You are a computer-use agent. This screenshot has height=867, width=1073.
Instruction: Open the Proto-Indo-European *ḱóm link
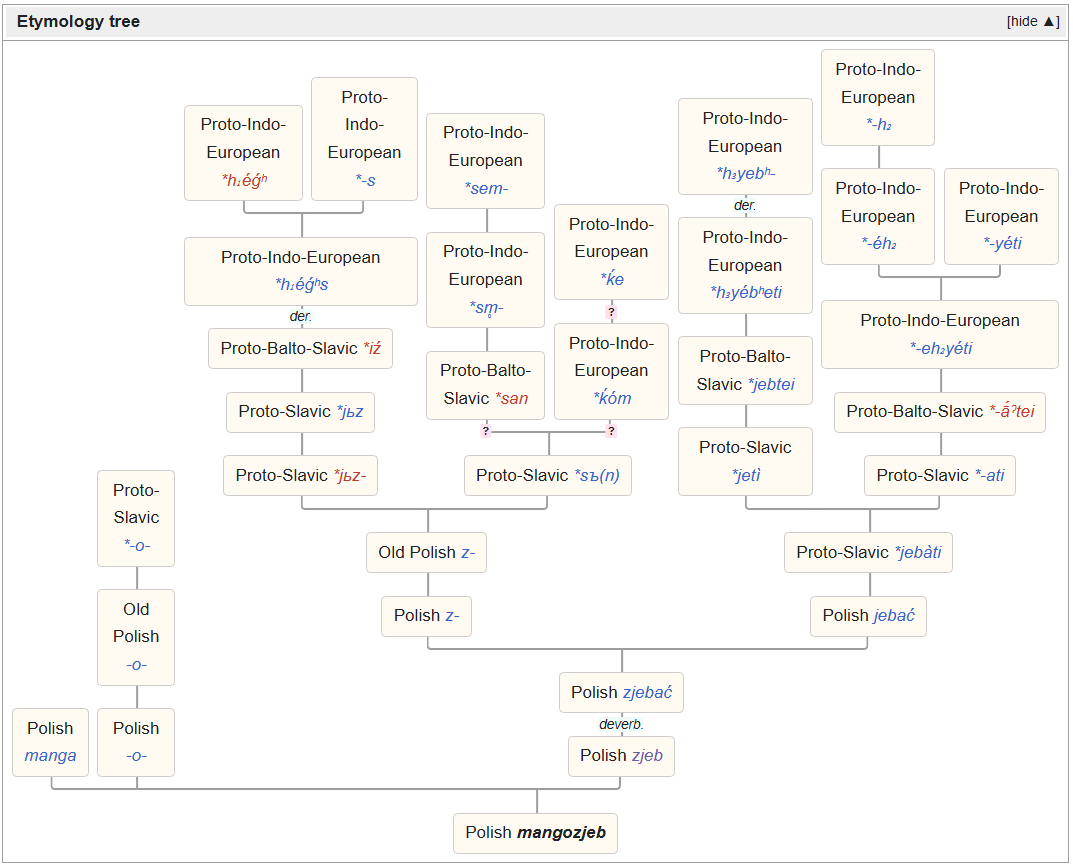[612, 398]
